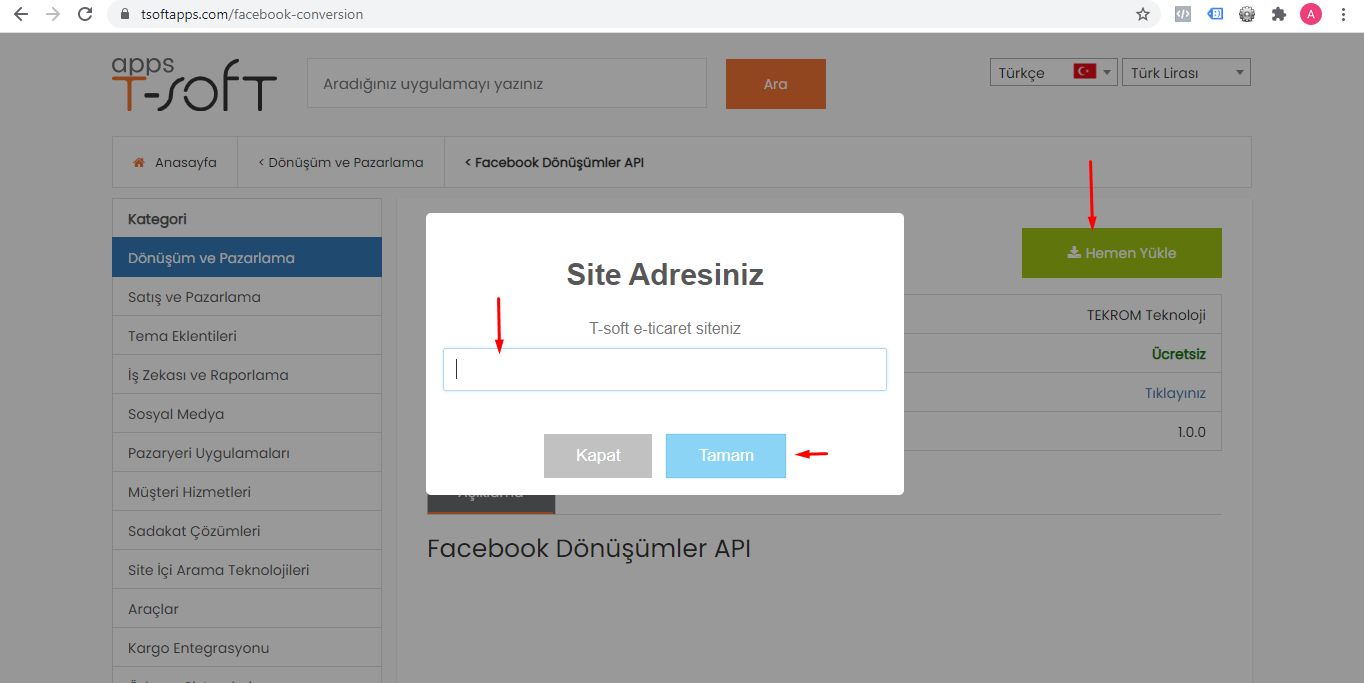Screen dimensions: 1364x683
Task: Click T-soft e-ticaret siteniz label
Action: [x=665, y=328]
